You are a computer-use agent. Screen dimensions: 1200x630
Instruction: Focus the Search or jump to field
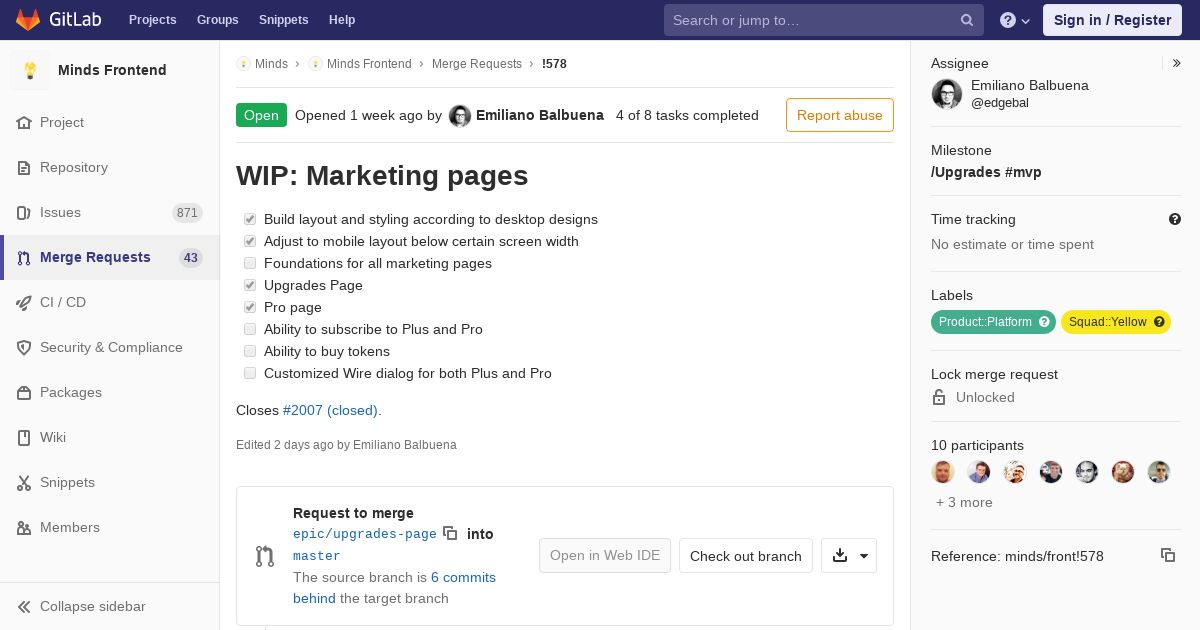810,20
